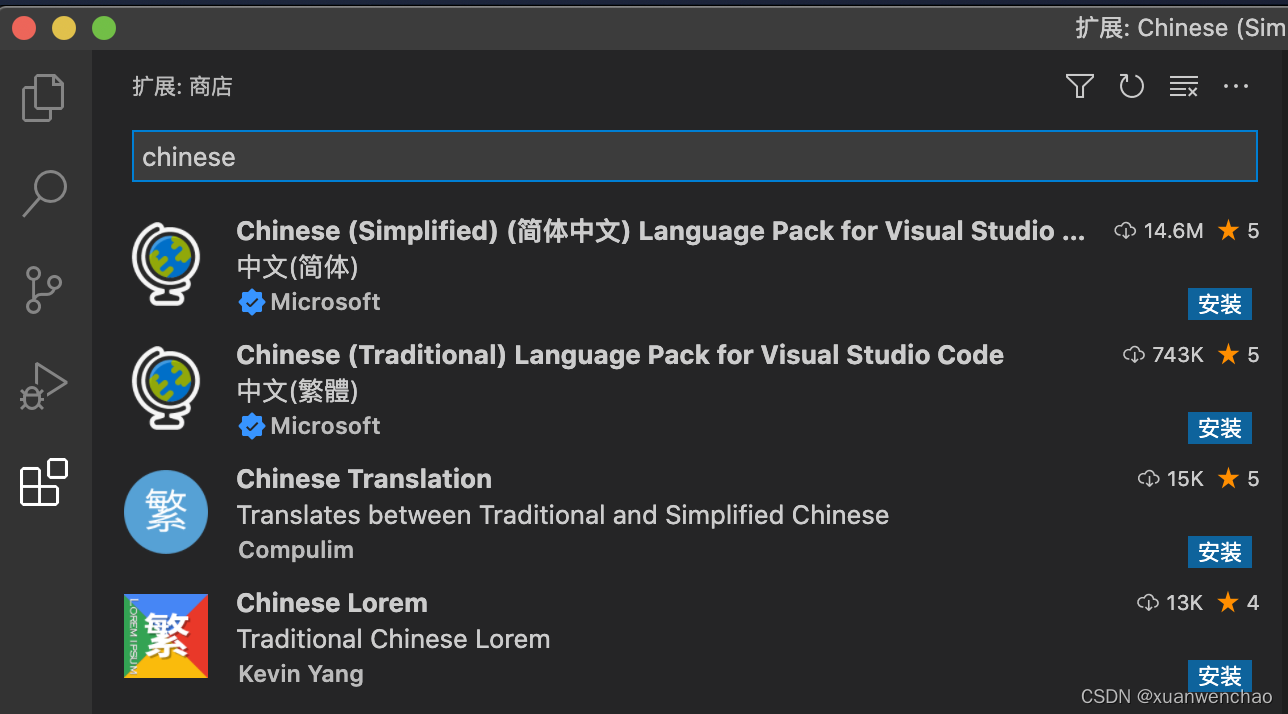Click 中文(繁體) description text

(297, 391)
